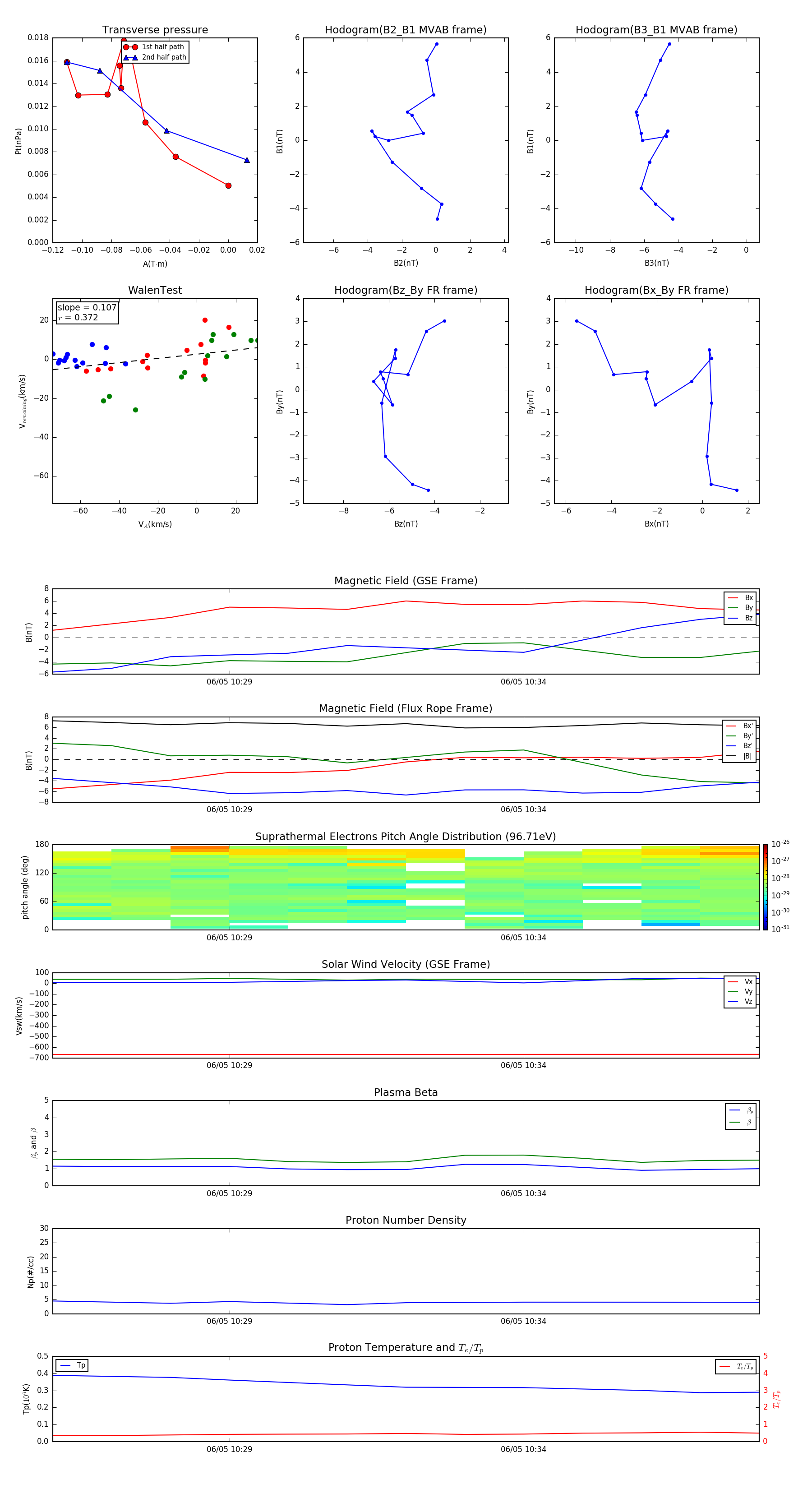
Task: Click the 'Proton Number Density' title
Action: [406, 1220]
